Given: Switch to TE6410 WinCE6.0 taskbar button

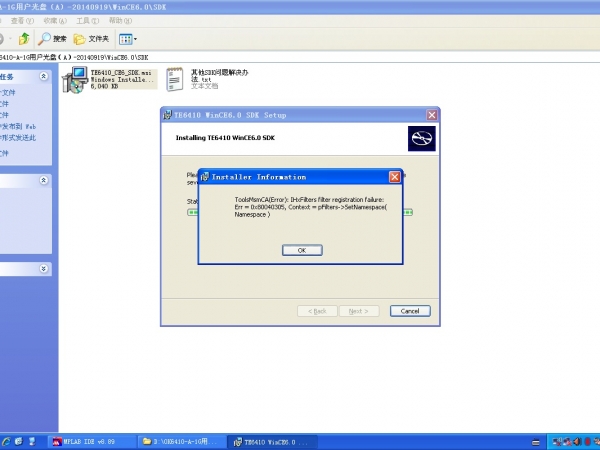Looking at the screenshot, I should click(272, 441).
